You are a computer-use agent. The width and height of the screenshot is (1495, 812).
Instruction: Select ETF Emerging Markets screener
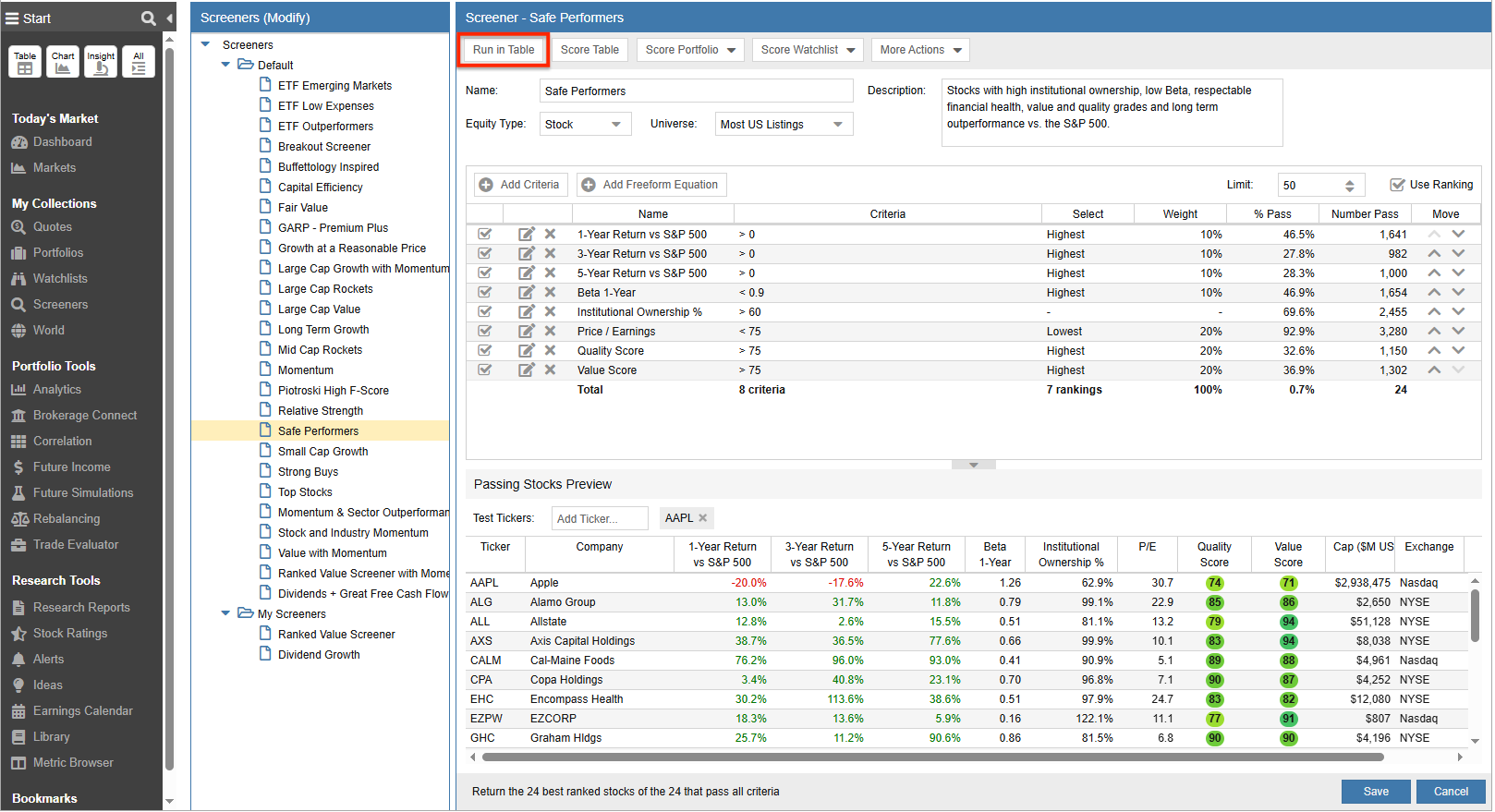click(x=334, y=86)
